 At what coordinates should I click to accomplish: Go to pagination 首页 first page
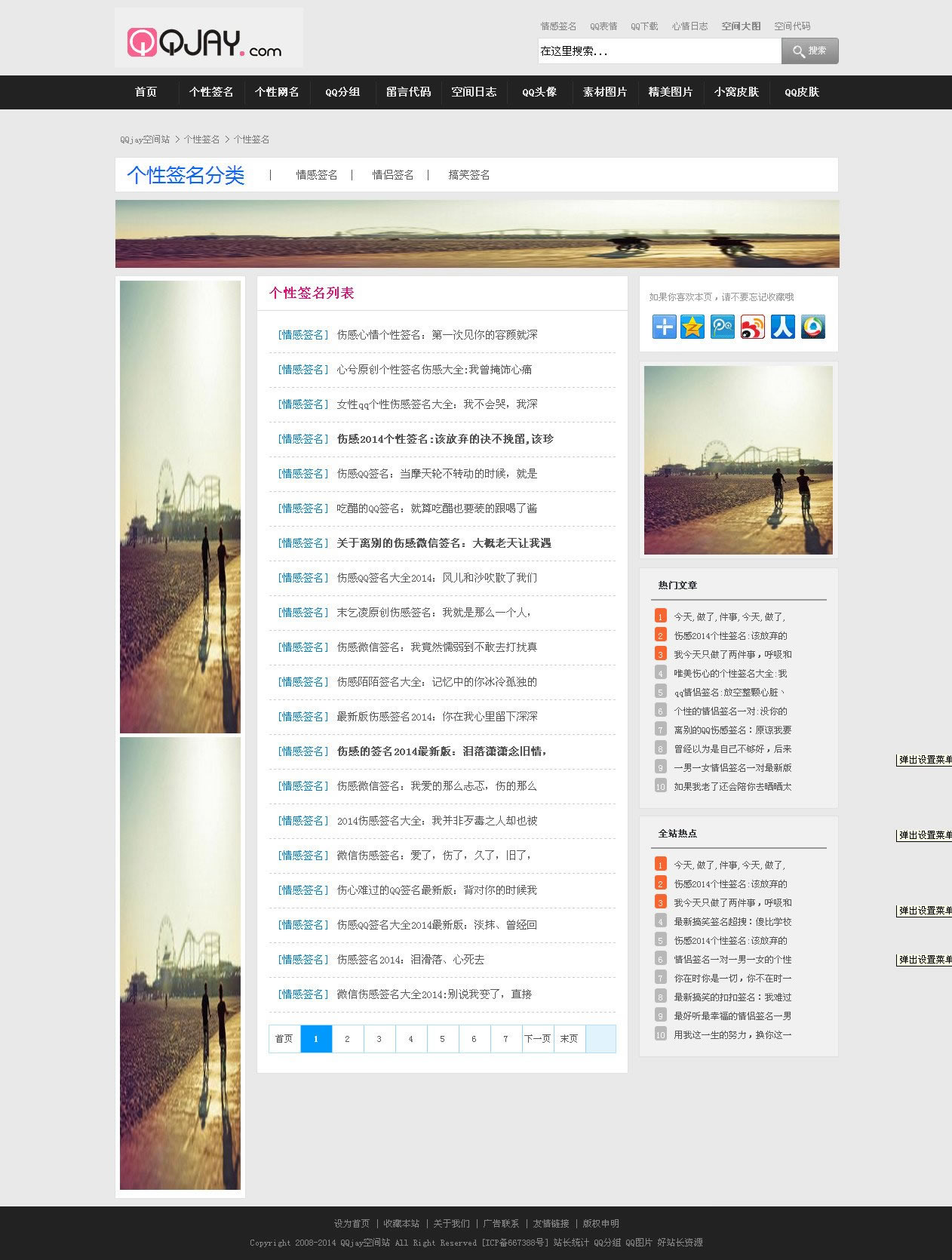click(x=284, y=1039)
